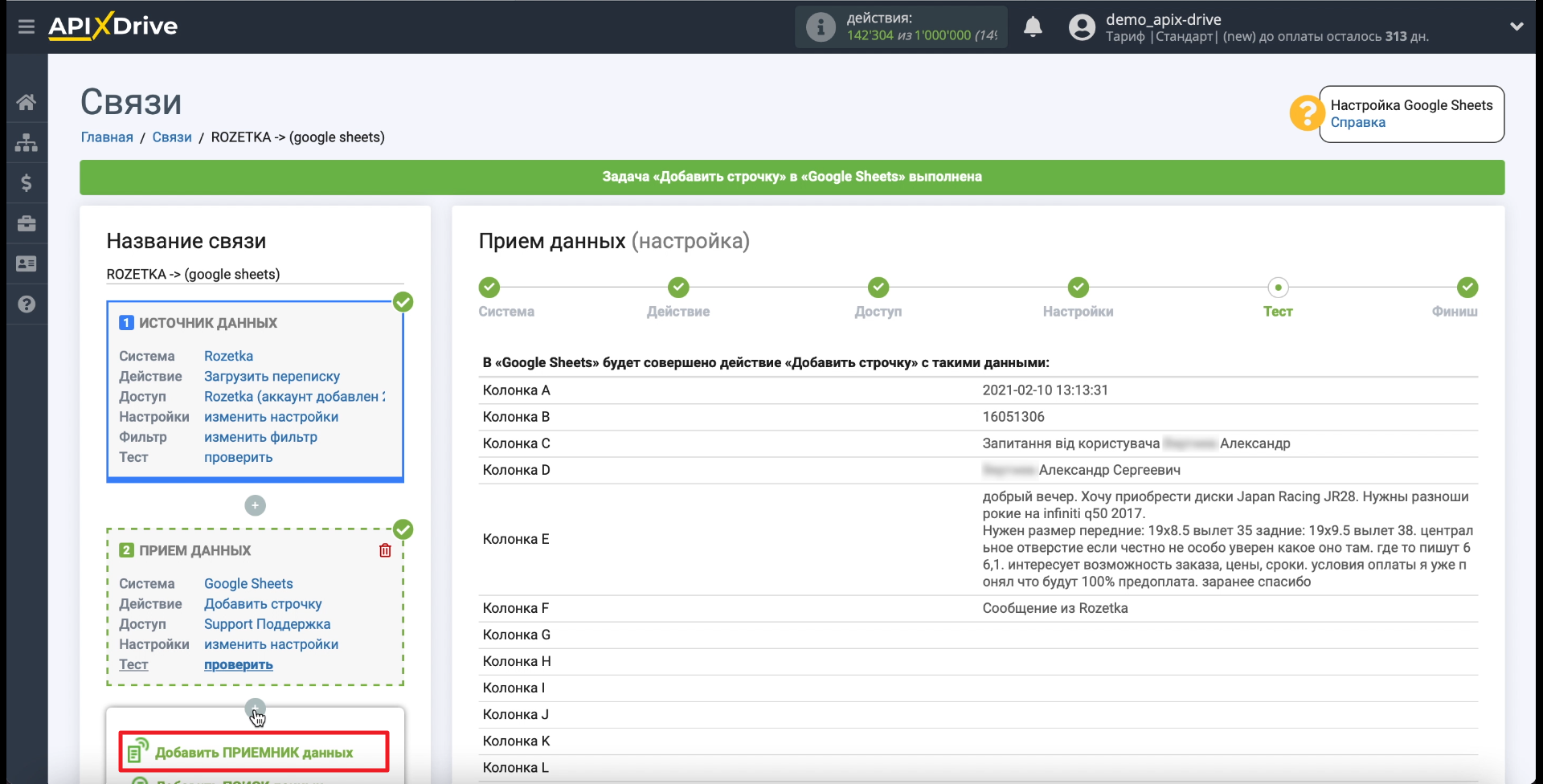Screen dimensions: 1543x784
Task: Click the plus button between source and receiver
Action: [255, 505]
